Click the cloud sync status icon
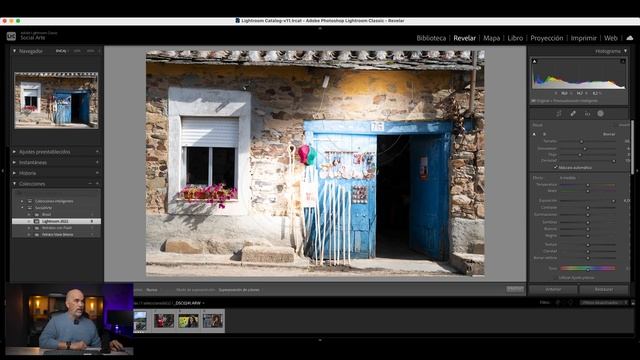 630,38
